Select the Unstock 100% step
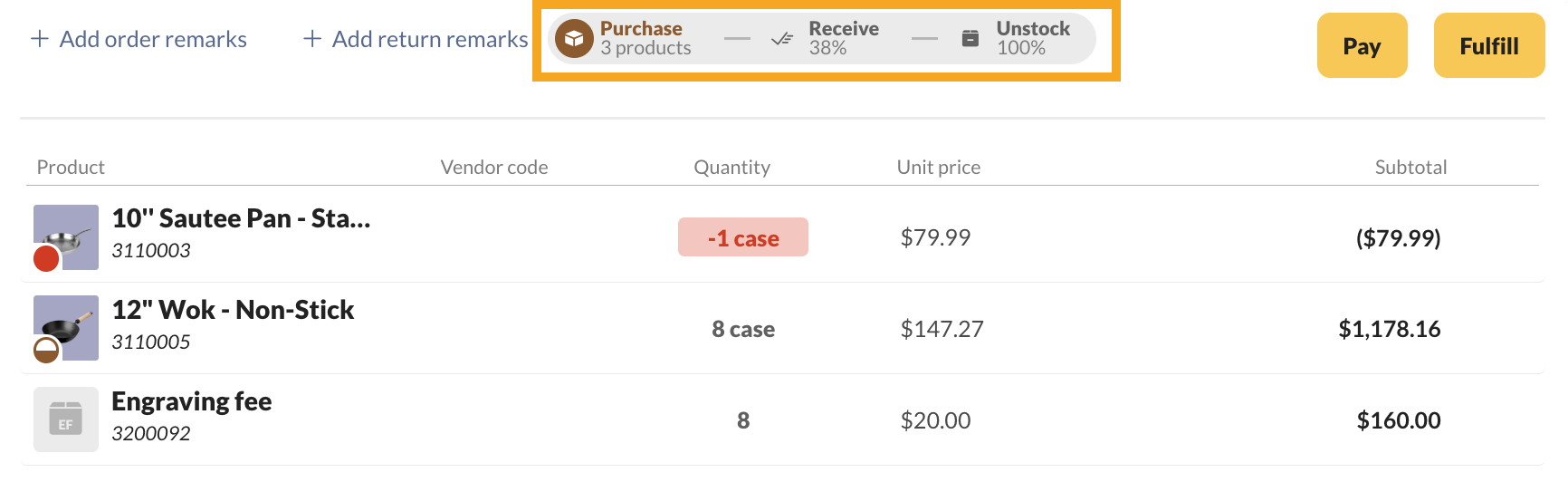 coord(1016,39)
